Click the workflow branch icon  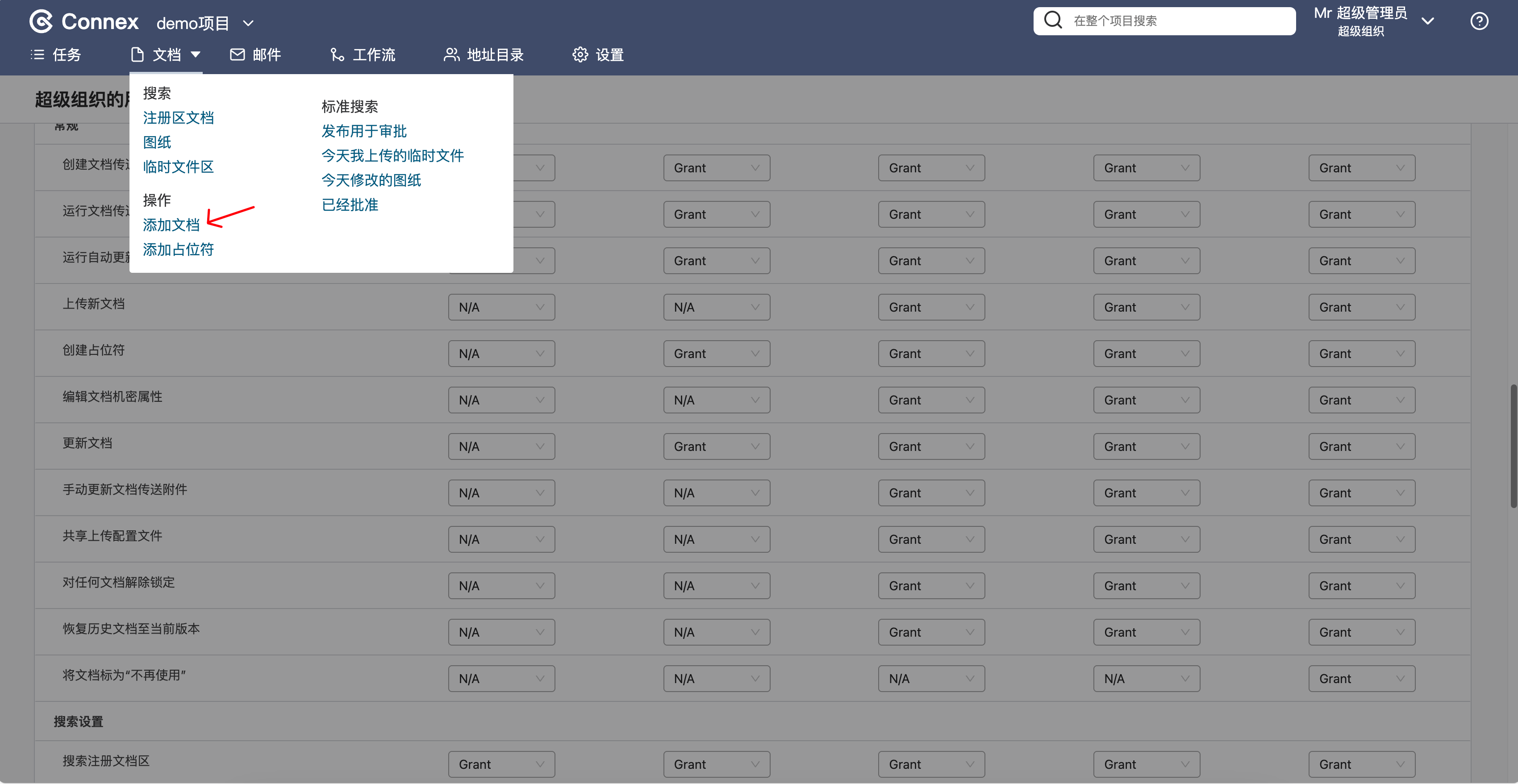[x=337, y=55]
